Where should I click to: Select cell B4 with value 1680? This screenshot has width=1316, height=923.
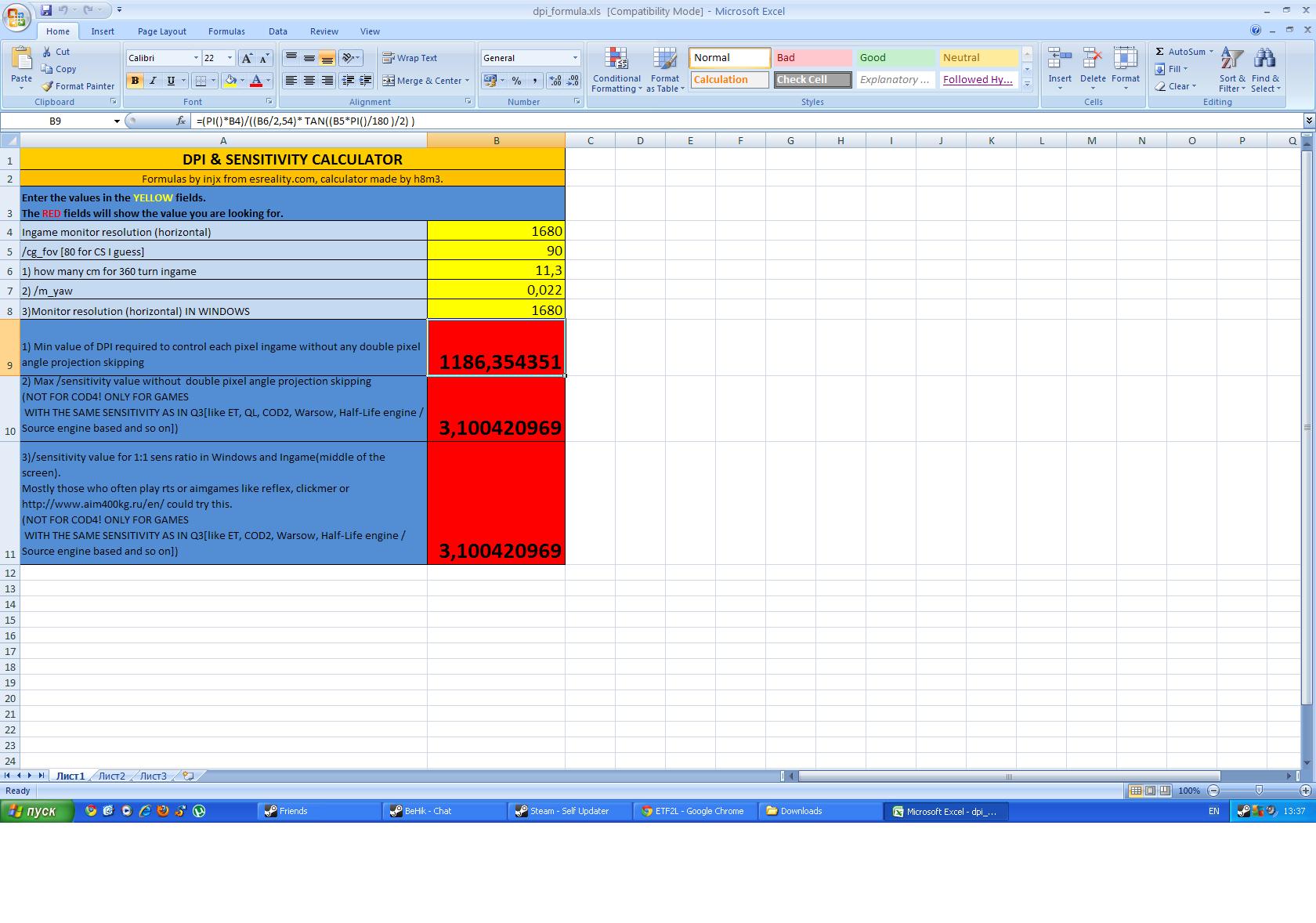click(496, 231)
